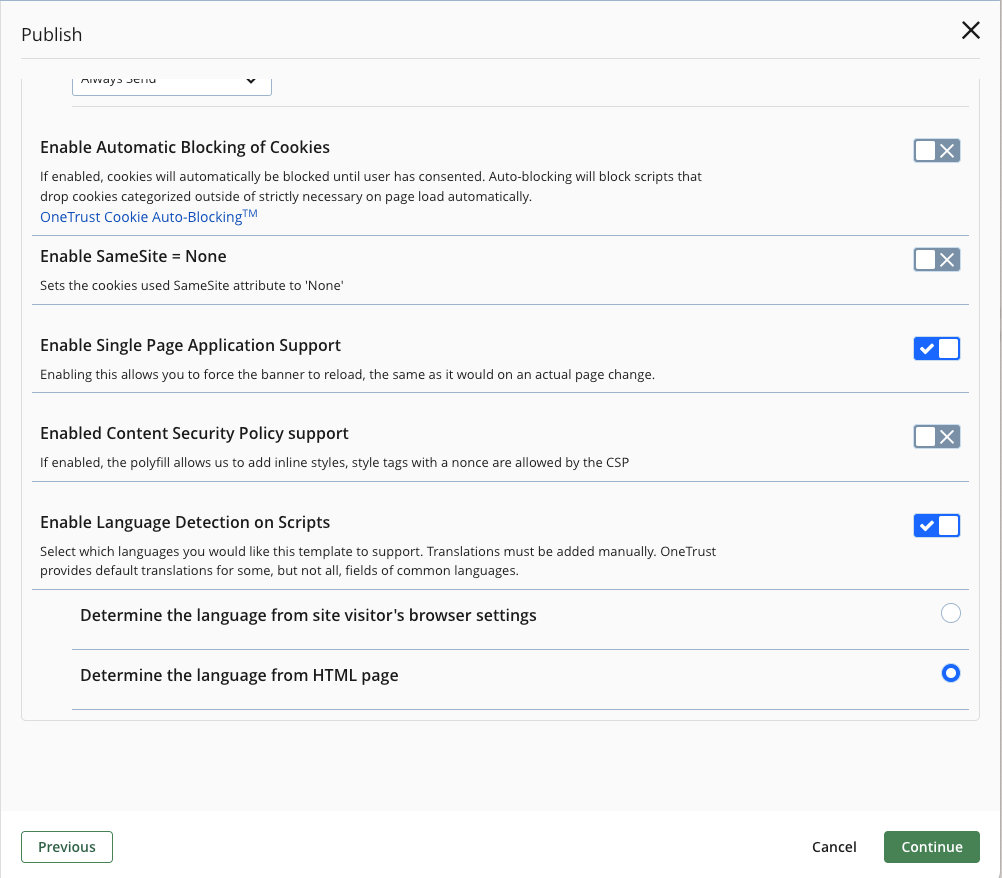Turn on the SameSite = None switch
This screenshot has height=878, width=1002.
pos(936,260)
